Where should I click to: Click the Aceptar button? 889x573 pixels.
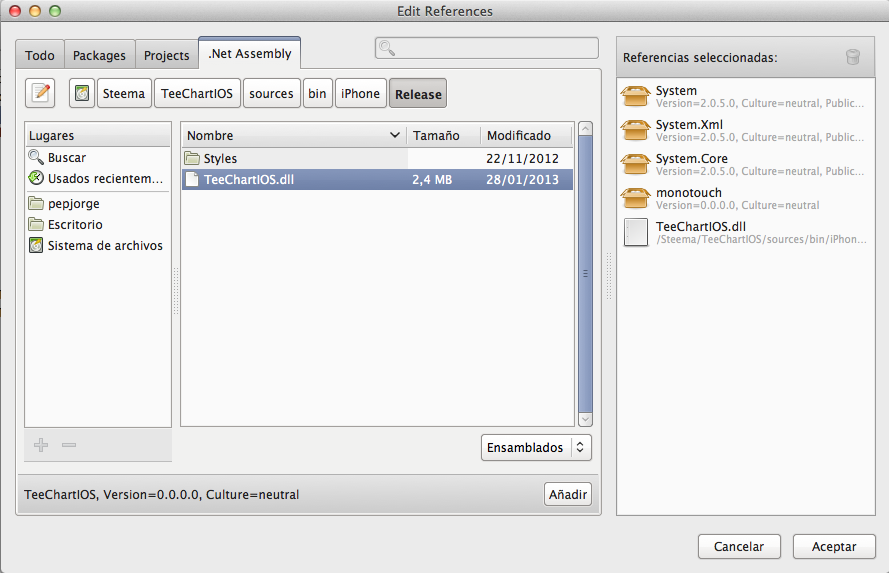[834, 546]
